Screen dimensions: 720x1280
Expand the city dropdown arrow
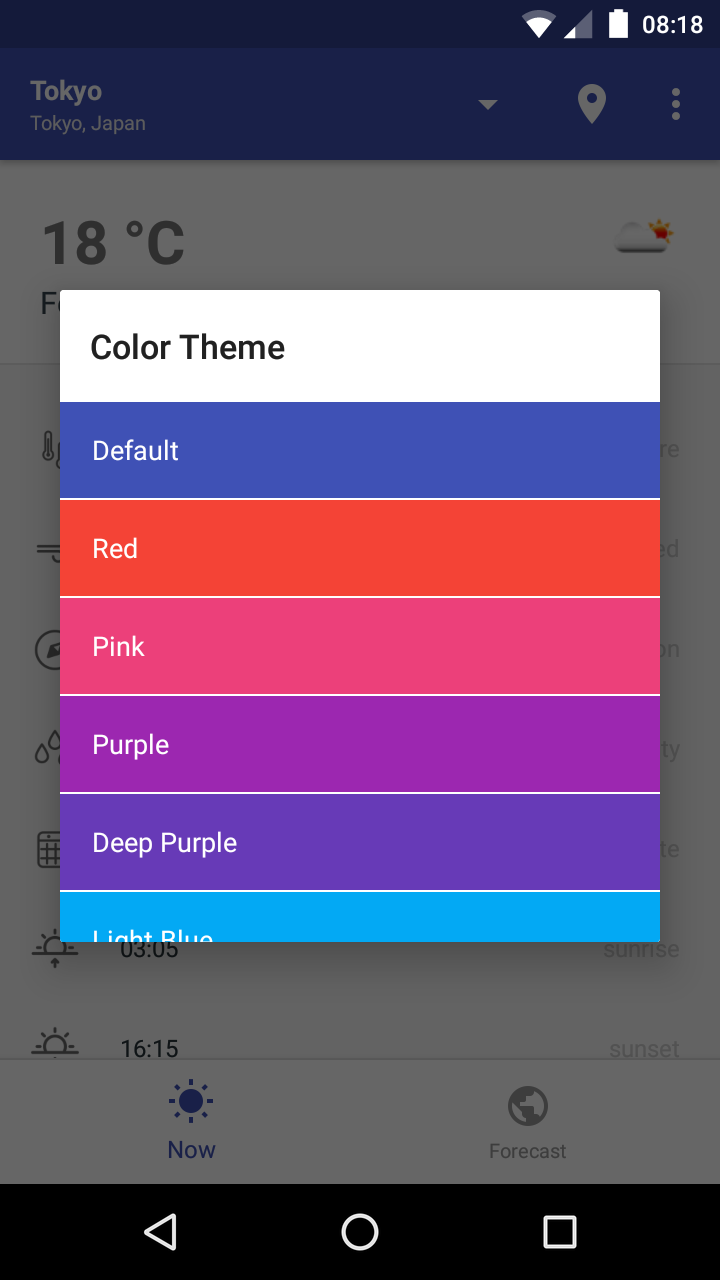[x=488, y=104]
